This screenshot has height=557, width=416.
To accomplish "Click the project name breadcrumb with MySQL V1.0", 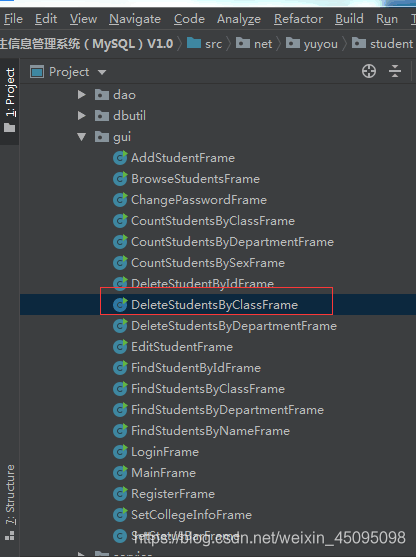I will (x=86, y=44).
